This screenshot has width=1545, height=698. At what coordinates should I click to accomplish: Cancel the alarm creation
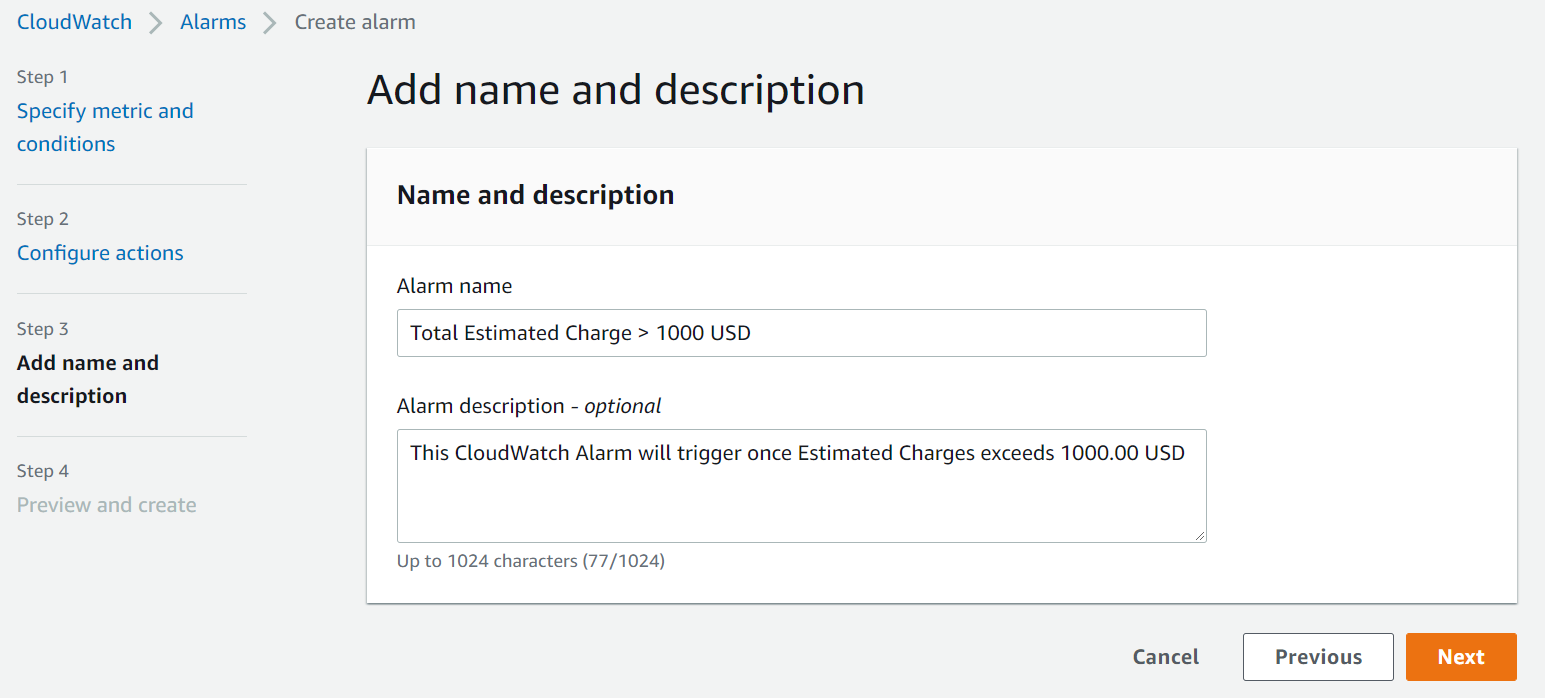[1165, 657]
